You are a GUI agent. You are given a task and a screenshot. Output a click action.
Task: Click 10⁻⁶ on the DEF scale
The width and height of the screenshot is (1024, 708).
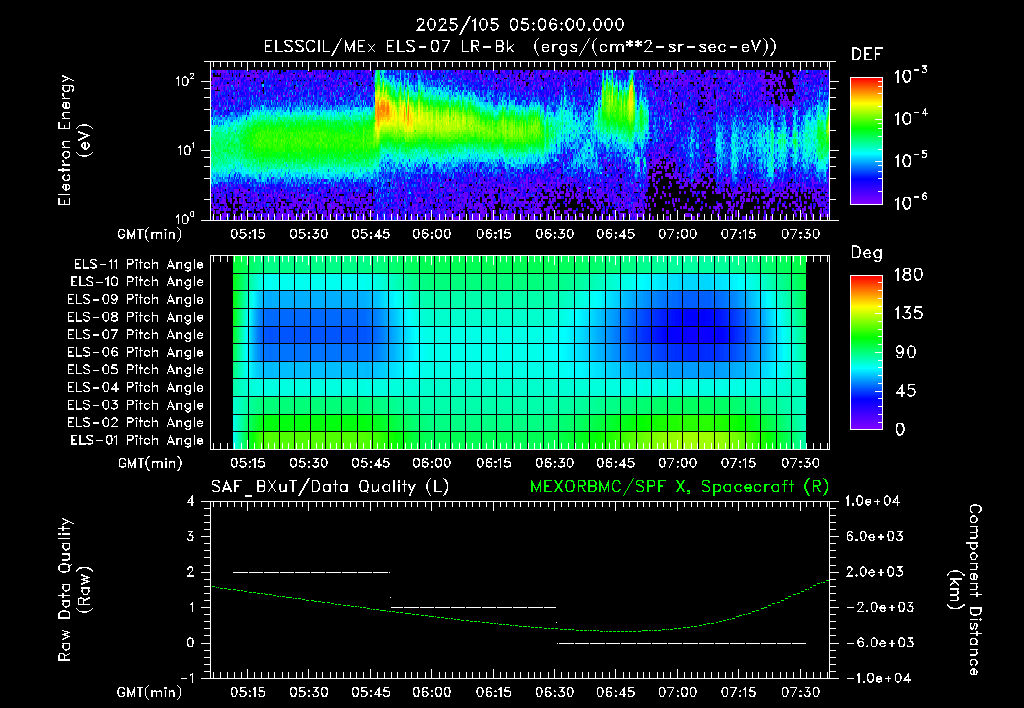(x=910, y=202)
